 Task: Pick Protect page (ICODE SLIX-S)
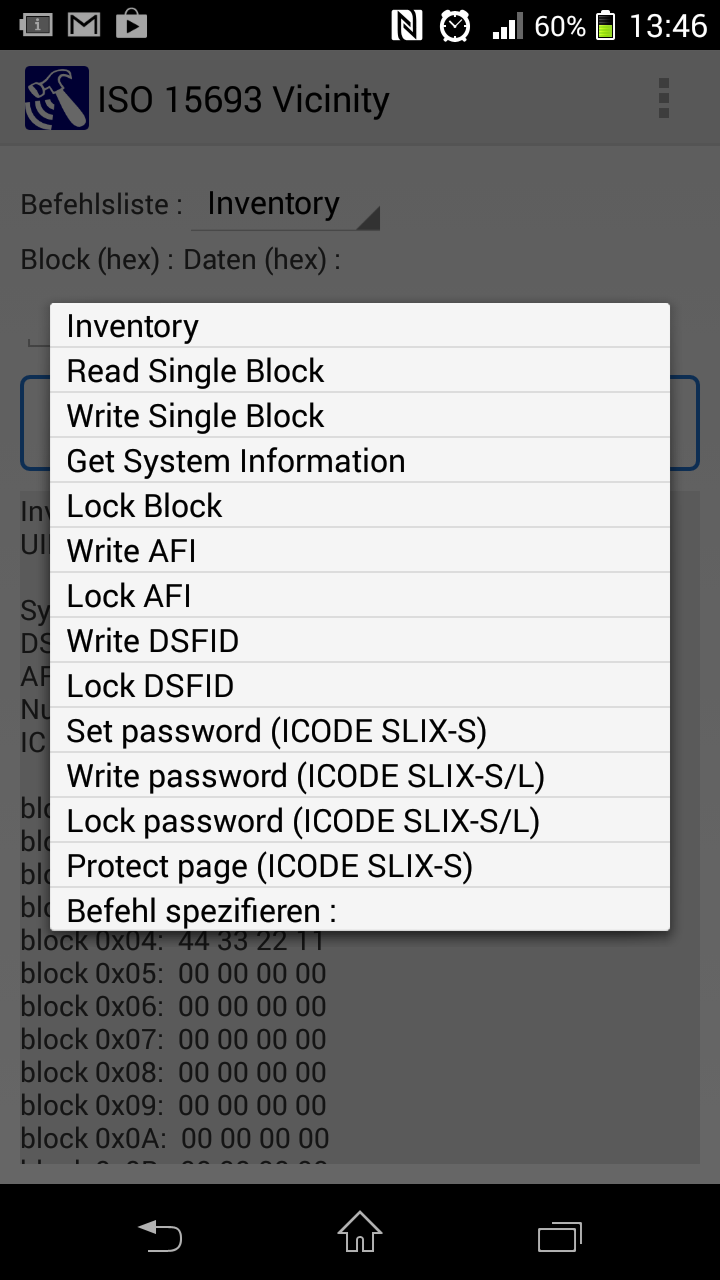pyautogui.click(x=360, y=866)
